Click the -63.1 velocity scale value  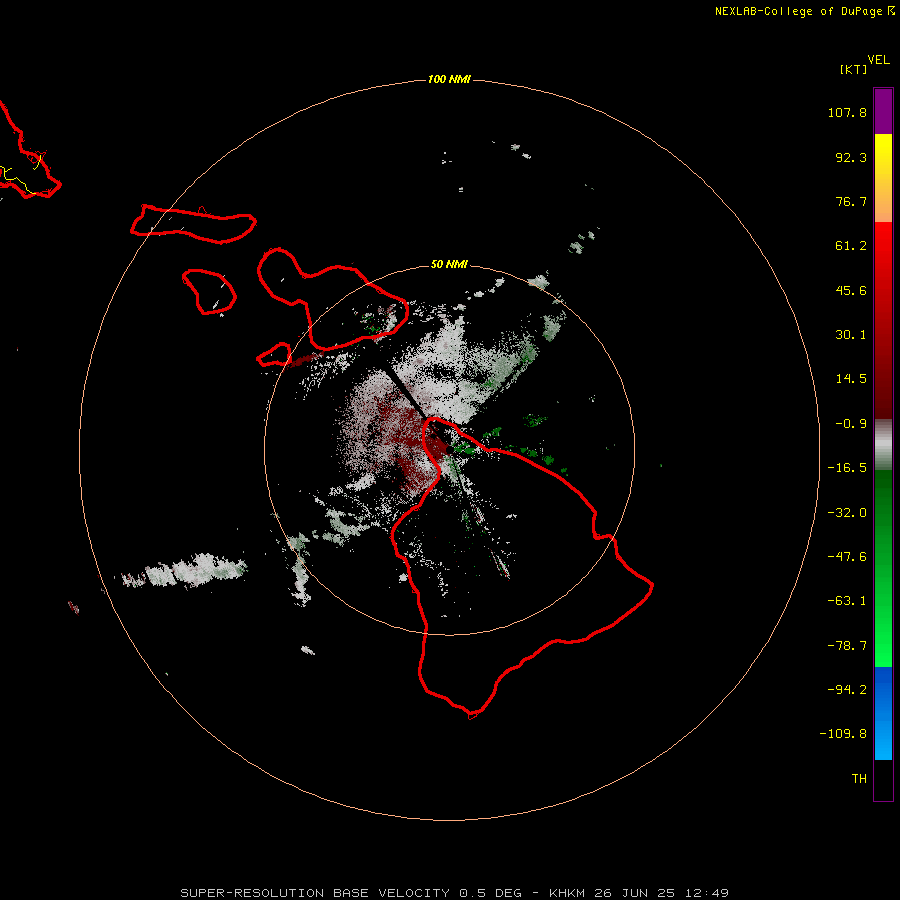pyautogui.click(x=847, y=601)
